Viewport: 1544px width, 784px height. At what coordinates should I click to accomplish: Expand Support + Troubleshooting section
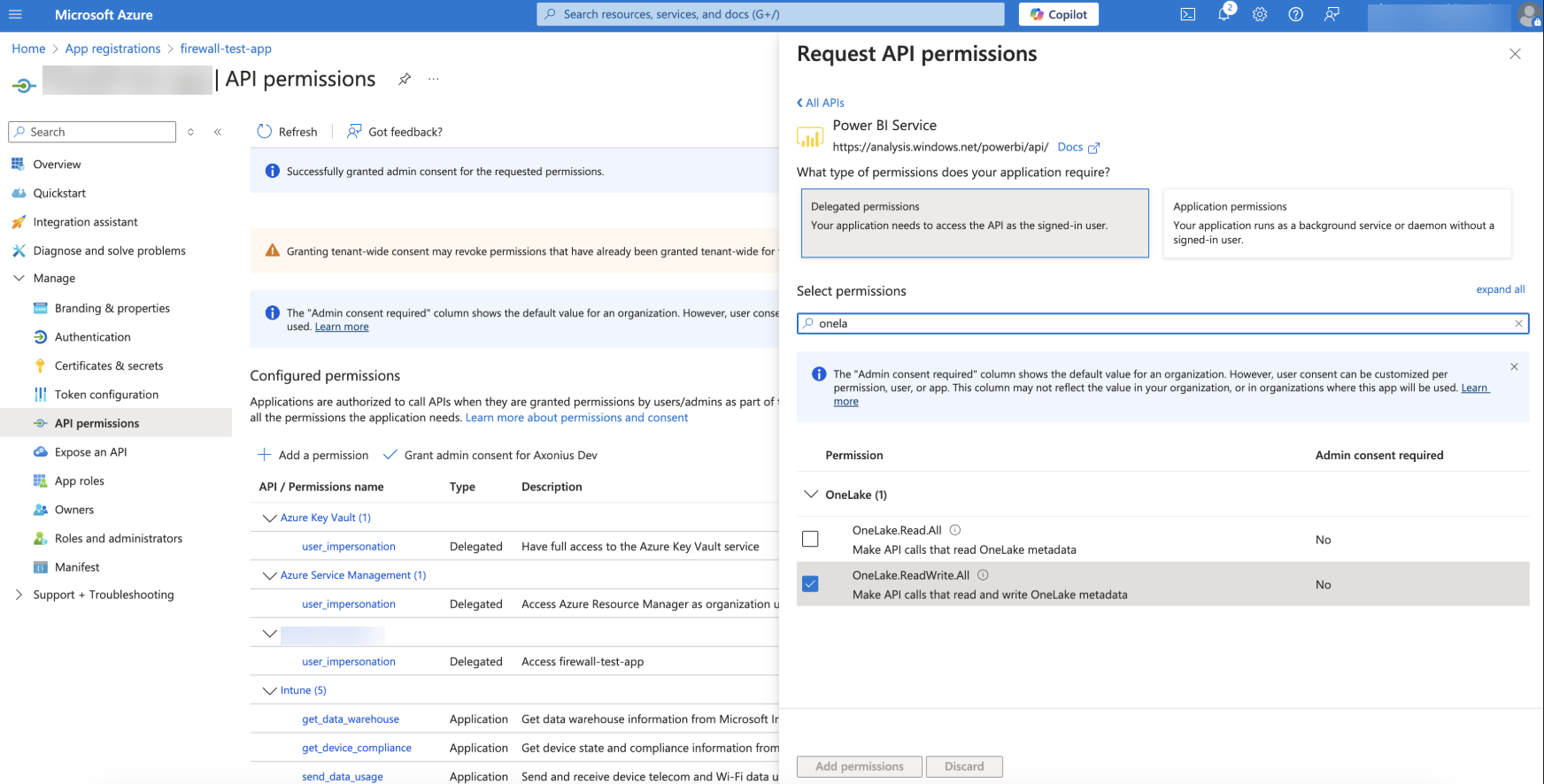click(19, 595)
